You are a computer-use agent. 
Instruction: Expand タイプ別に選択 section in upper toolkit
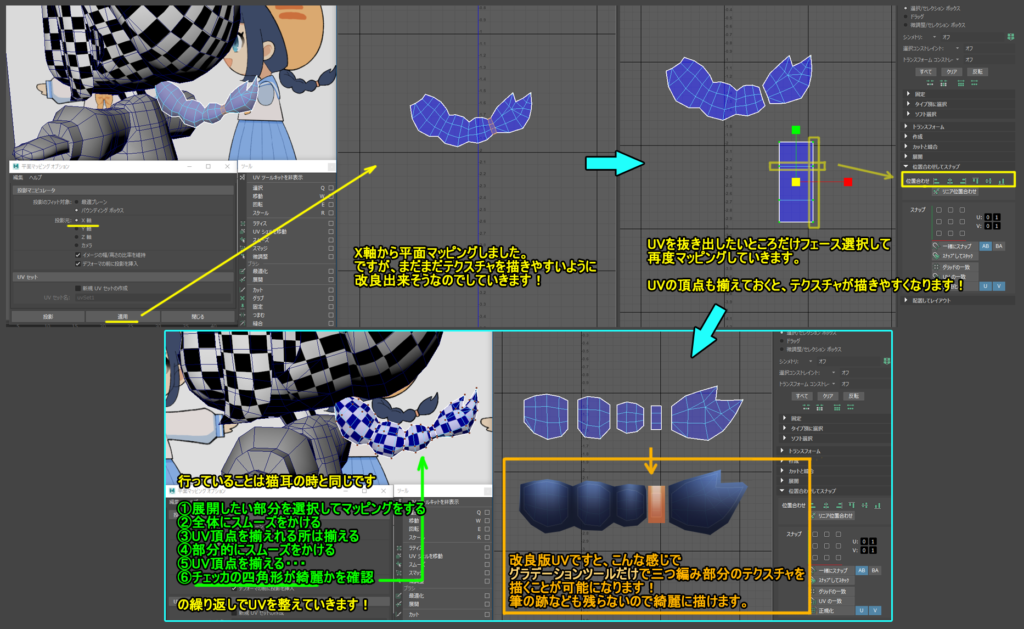point(908,104)
